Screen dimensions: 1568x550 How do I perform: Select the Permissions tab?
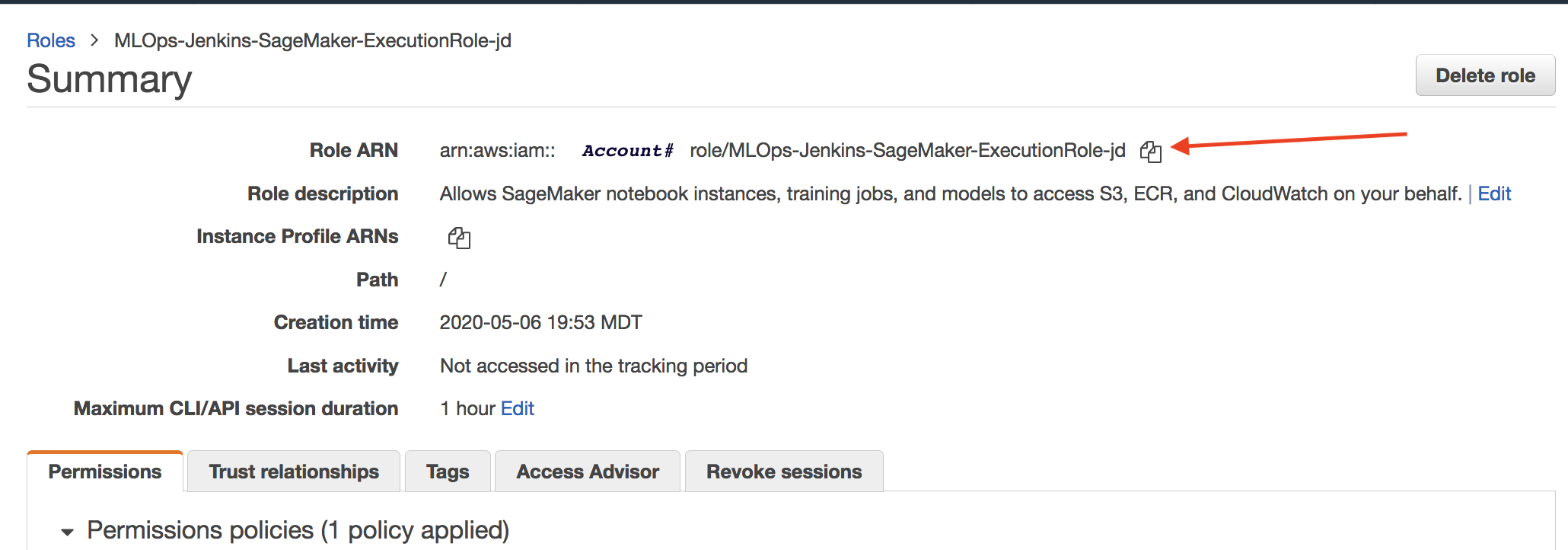105,472
